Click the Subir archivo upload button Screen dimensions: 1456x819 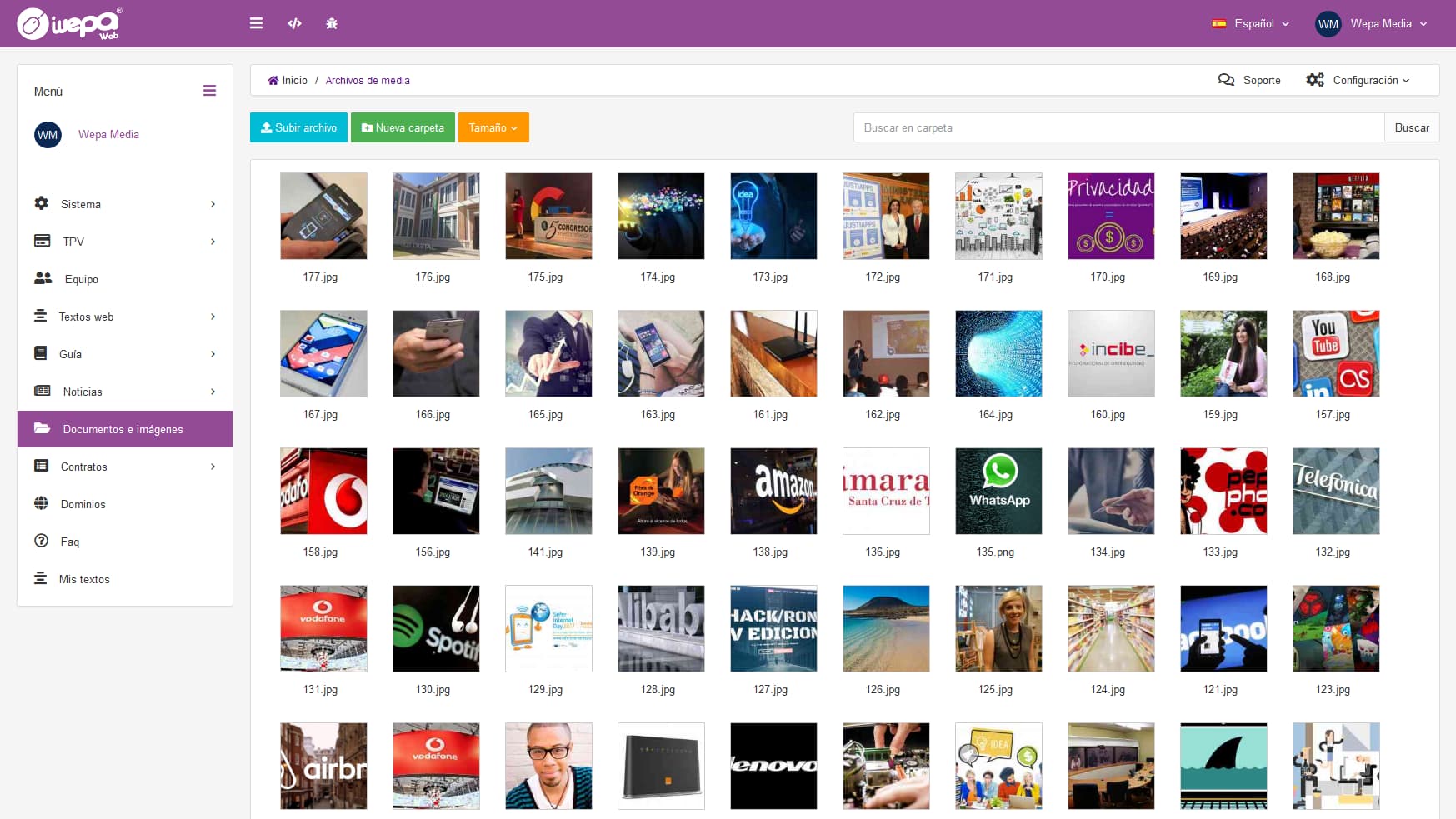coord(298,127)
